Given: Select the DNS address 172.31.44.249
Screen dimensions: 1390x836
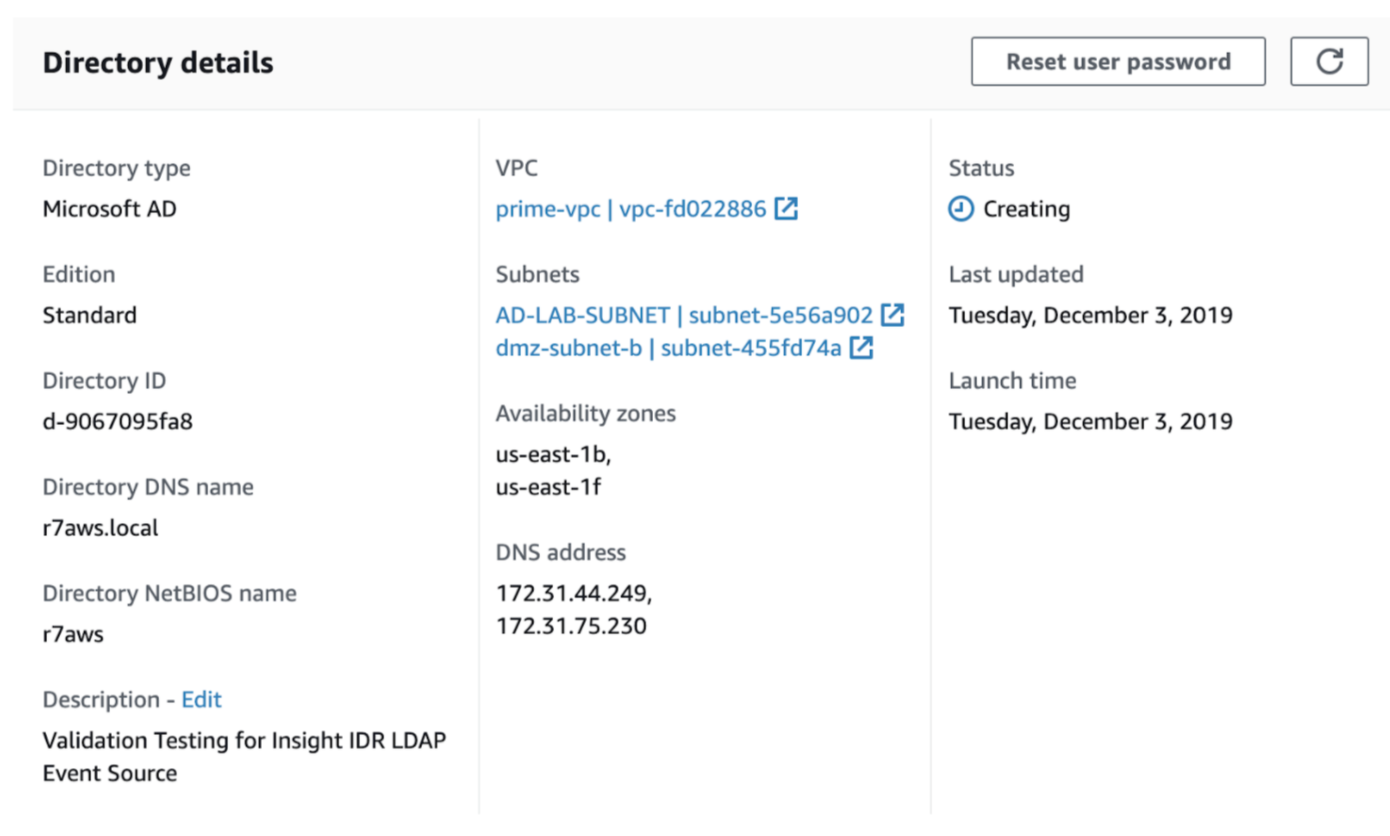Looking at the screenshot, I should click(x=573, y=593).
